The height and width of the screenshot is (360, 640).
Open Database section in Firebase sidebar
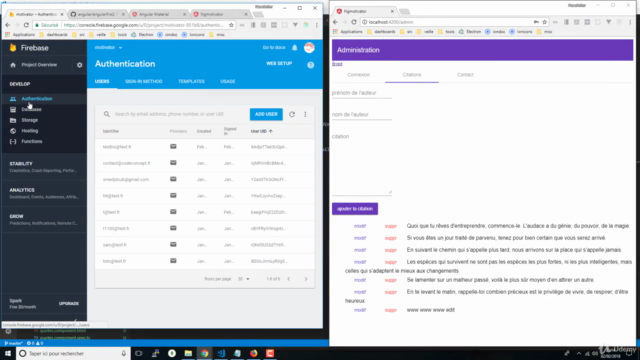coord(31,109)
